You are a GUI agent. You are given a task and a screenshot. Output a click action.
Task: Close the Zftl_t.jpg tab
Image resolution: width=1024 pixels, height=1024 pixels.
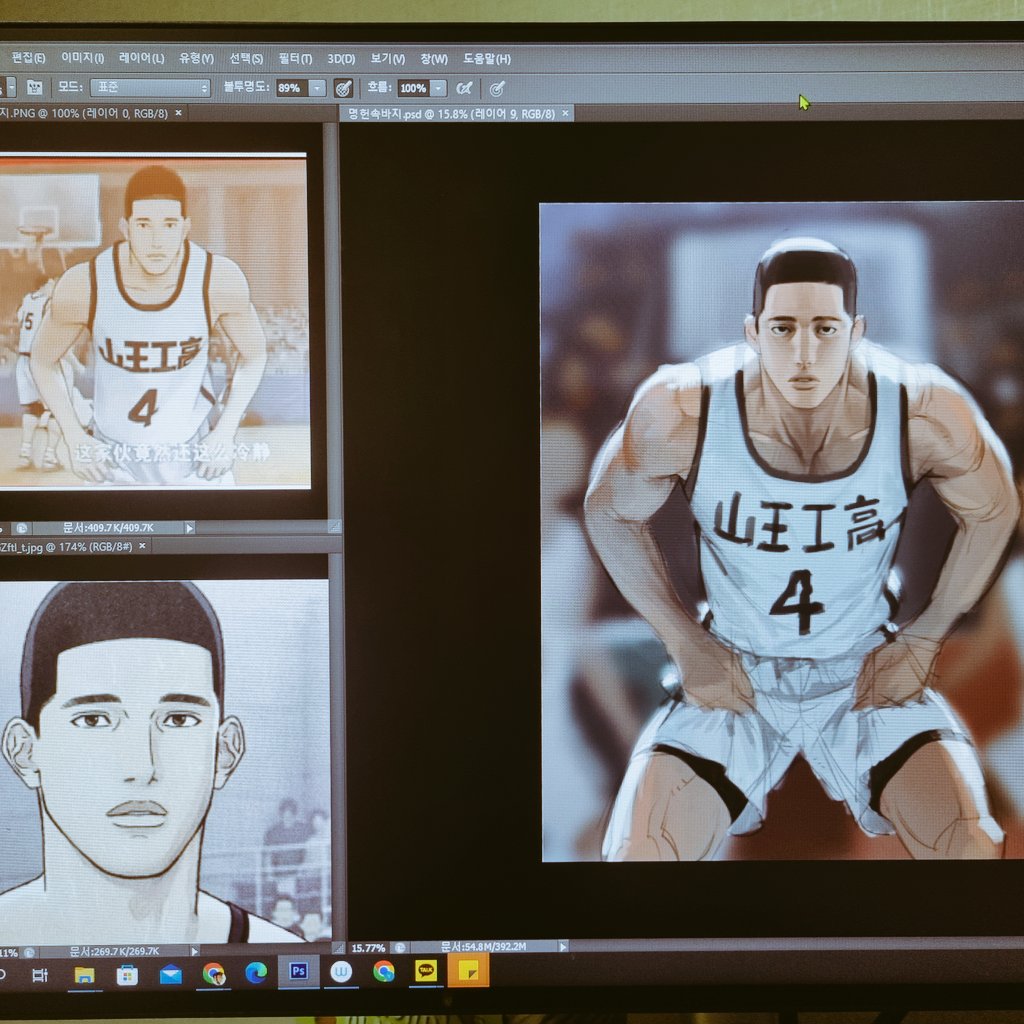pos(142,546)
